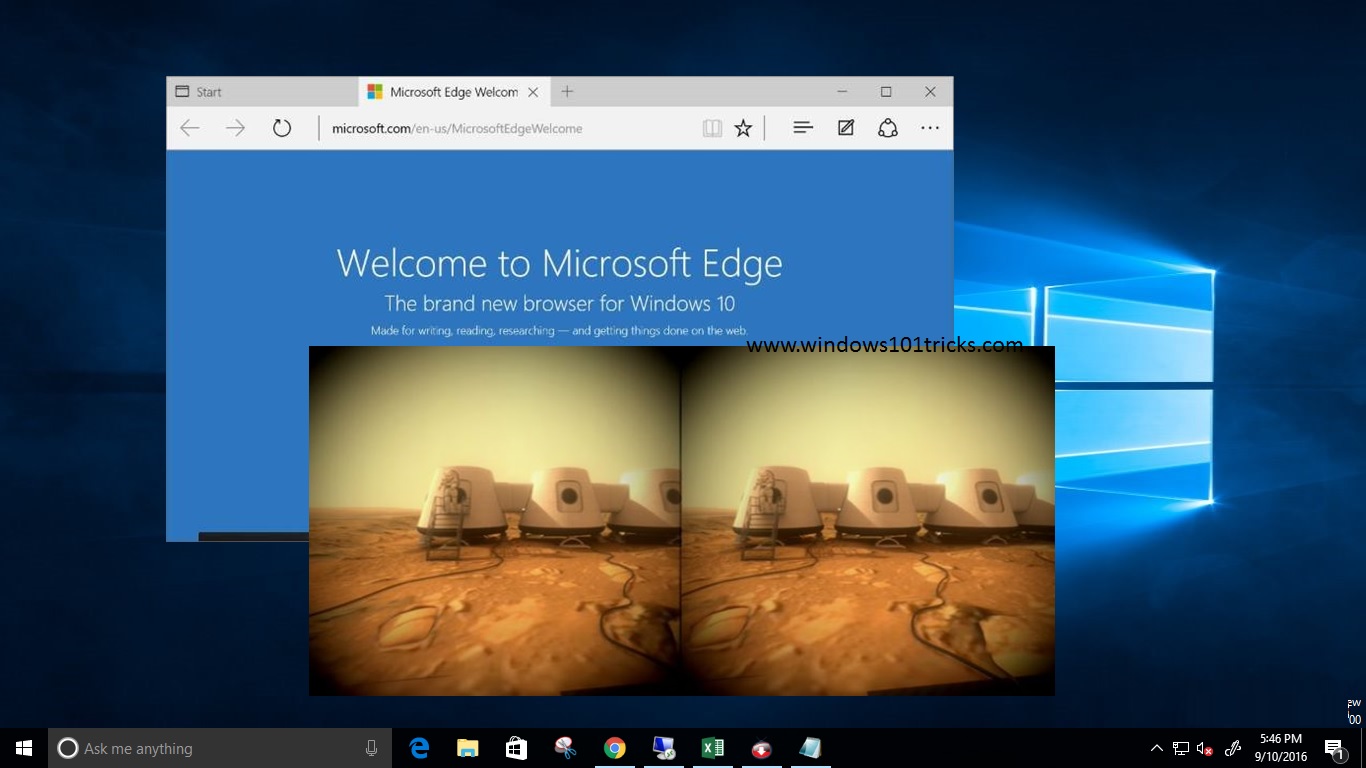This screenshot has height=768, width=1366.
Task: Click the Cortana microphone icon
Action: (371, 748)
